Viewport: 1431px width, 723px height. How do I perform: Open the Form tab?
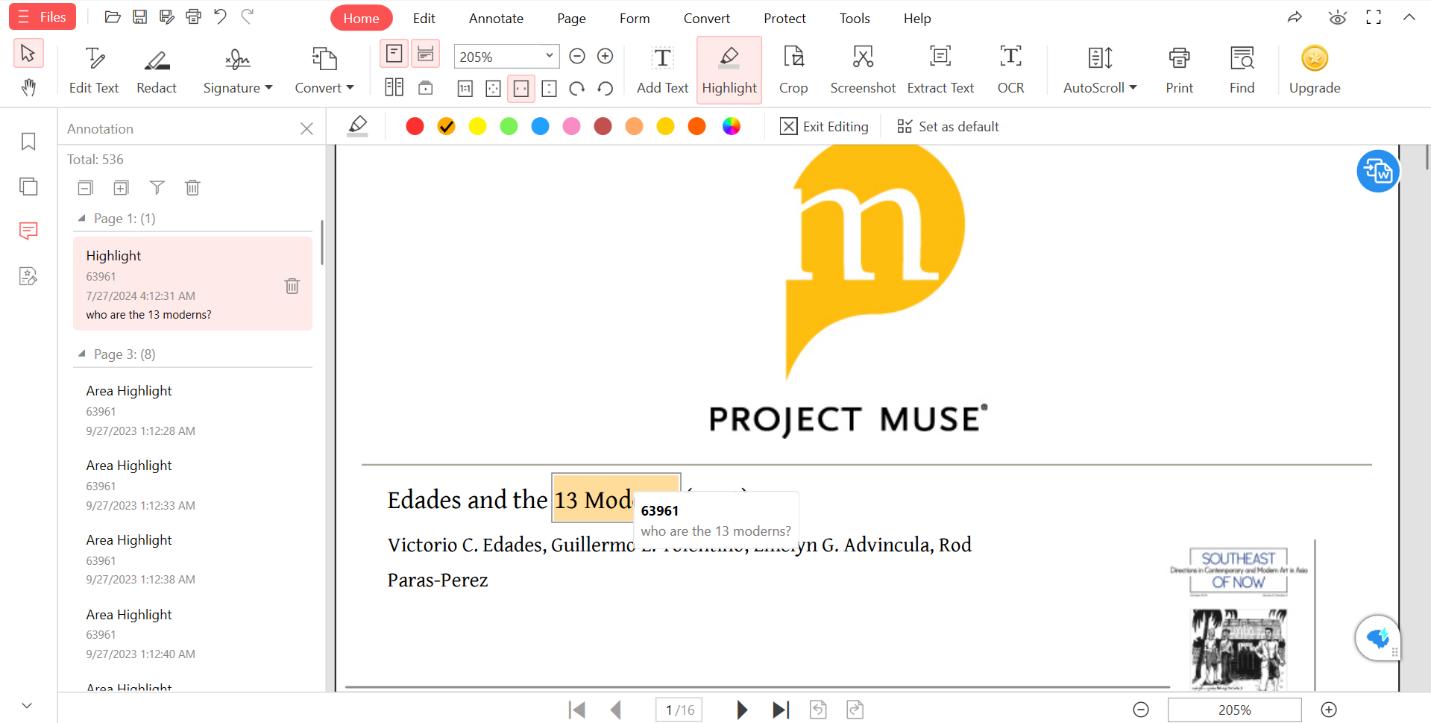tap(634, 18)
